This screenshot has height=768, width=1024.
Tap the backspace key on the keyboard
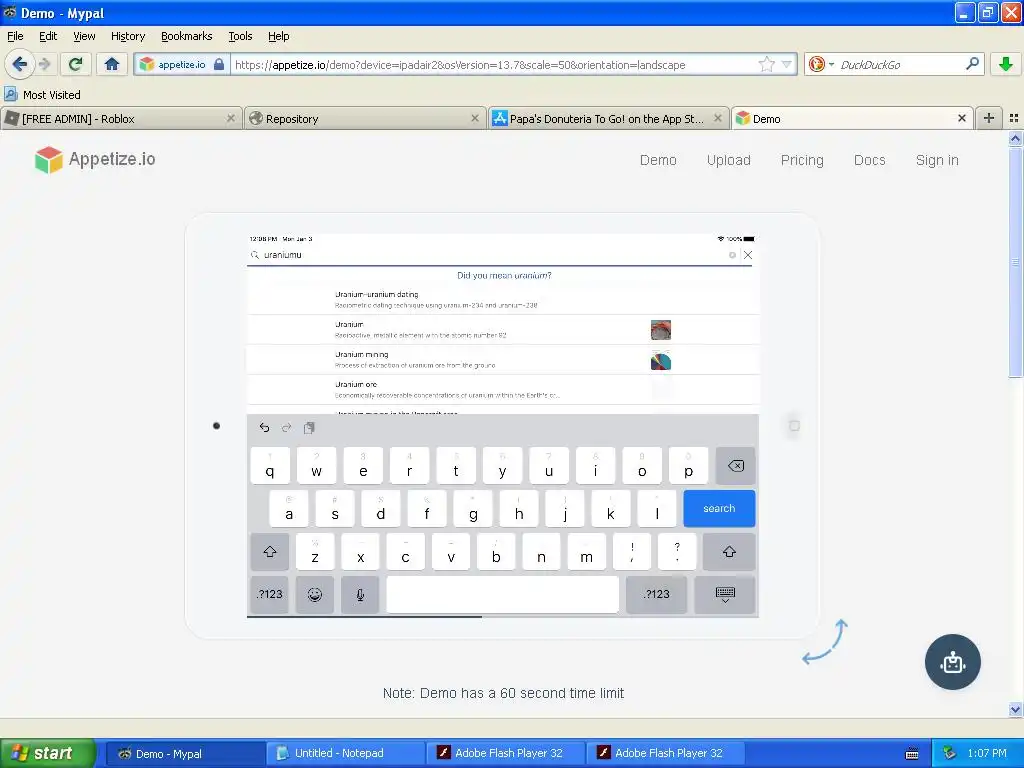(x=735, y=465)
